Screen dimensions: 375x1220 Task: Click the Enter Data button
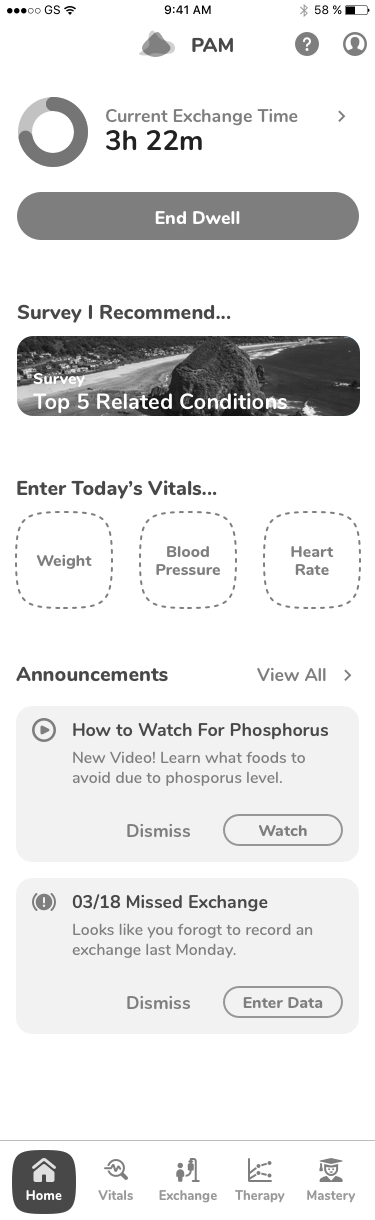tap(282, 1002)
